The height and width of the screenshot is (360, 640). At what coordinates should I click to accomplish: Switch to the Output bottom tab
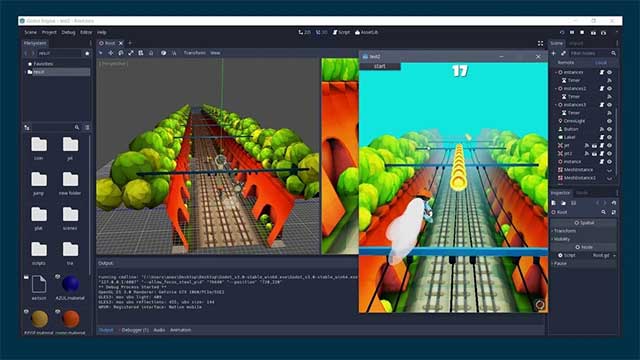click(x=106, y=330)
